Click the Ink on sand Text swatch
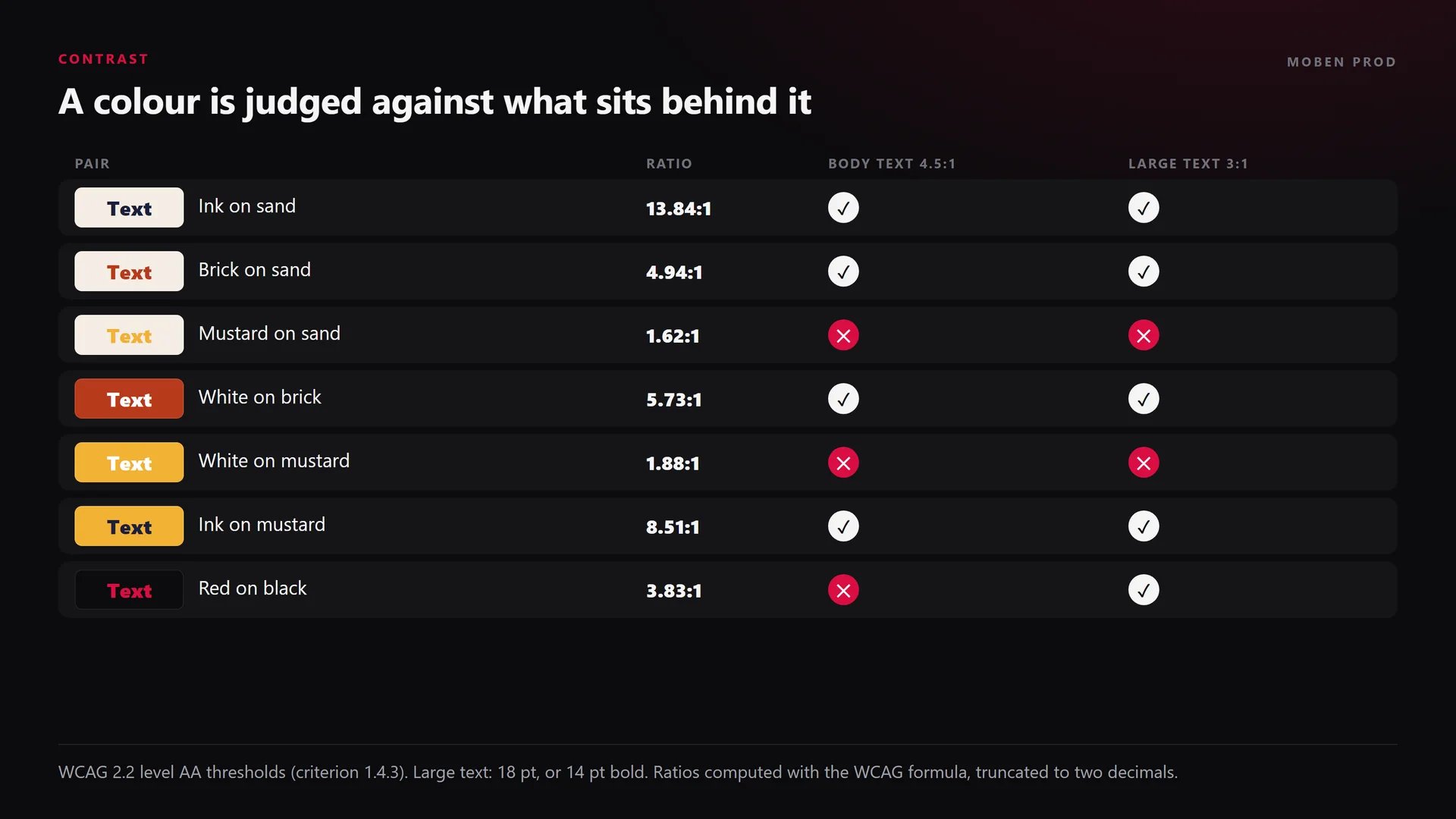1456x819 pixels. coord(129,208)
